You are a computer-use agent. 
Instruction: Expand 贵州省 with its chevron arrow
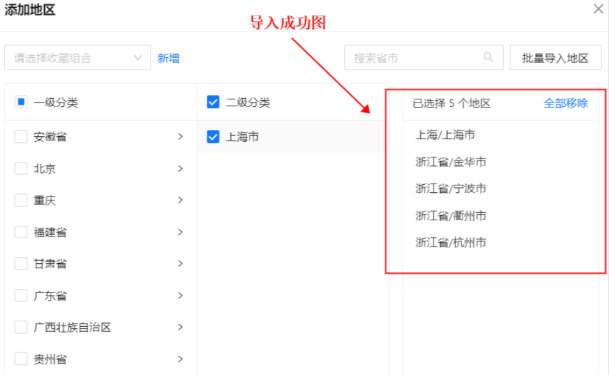pyautogui.click(x=180, y=359)
